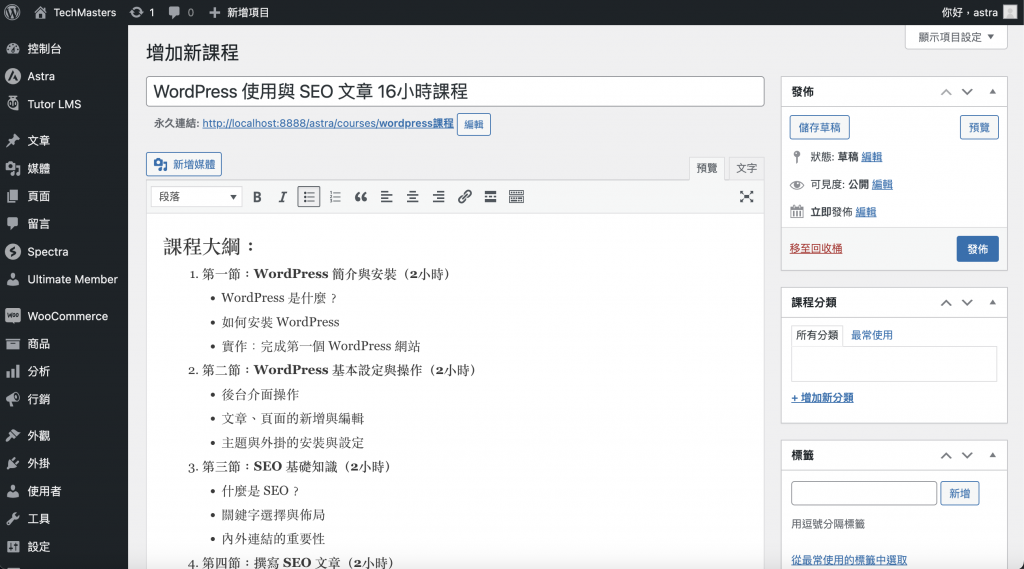Toggle bulleted list
The height and width of the screenshot is (569, 1024).
[x=309, y=197]
